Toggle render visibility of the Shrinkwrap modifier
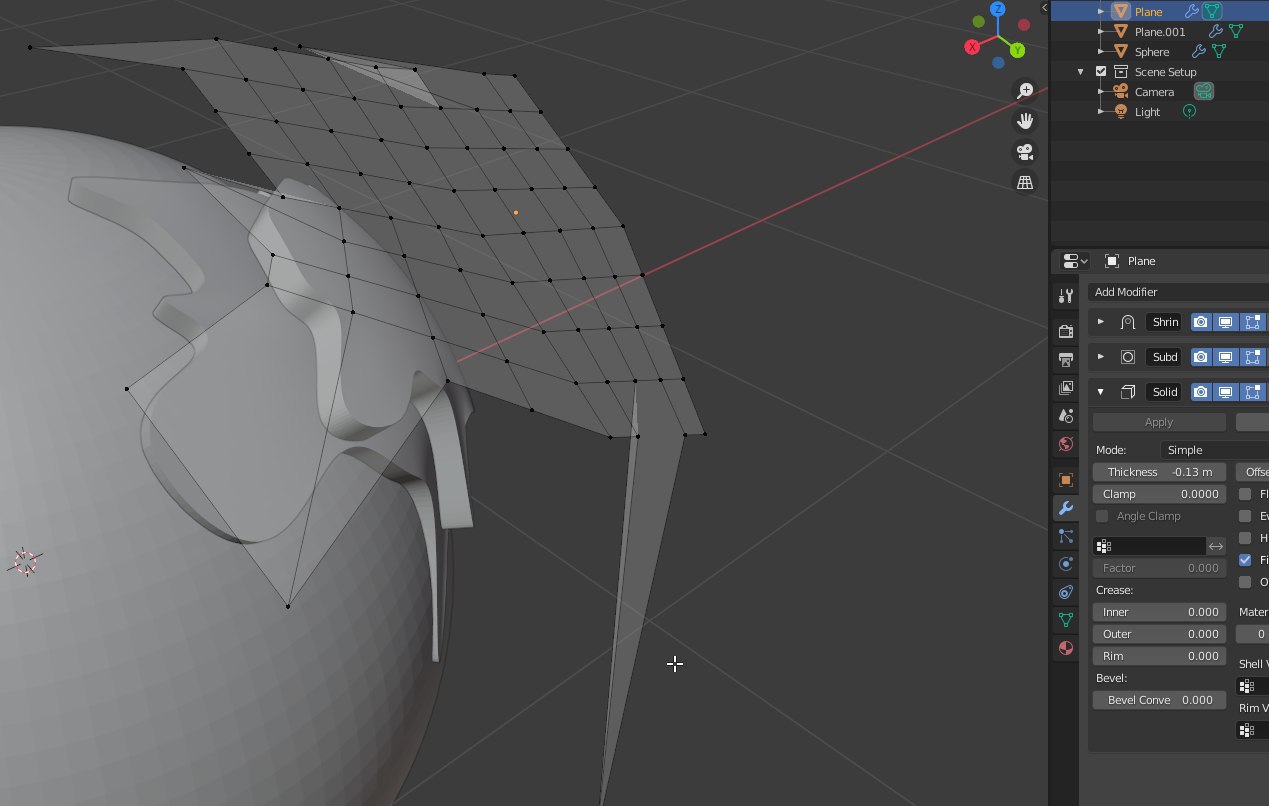The height and width of the screenshot is (806, 1269). pos(1200,322)
